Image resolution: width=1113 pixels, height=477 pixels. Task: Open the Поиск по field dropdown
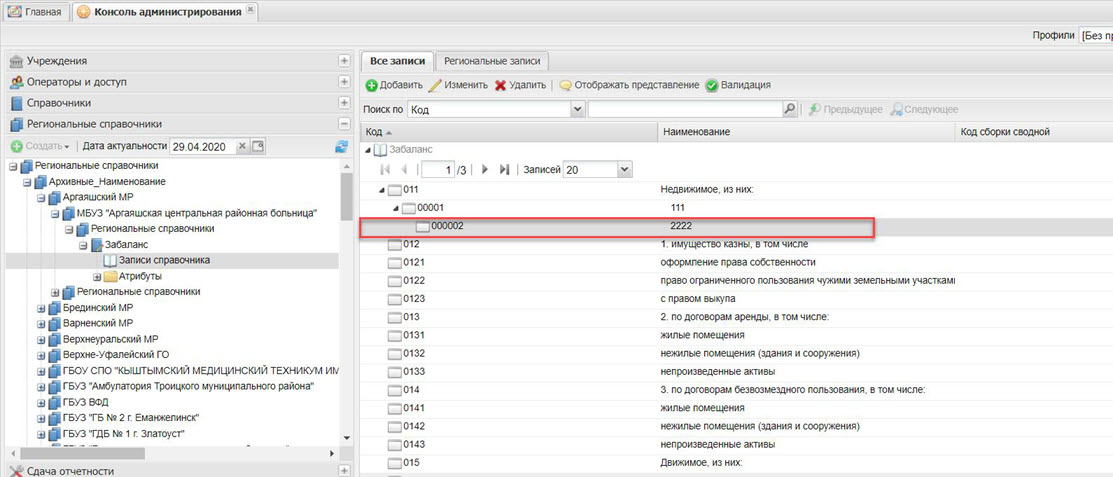coord(577,109)
